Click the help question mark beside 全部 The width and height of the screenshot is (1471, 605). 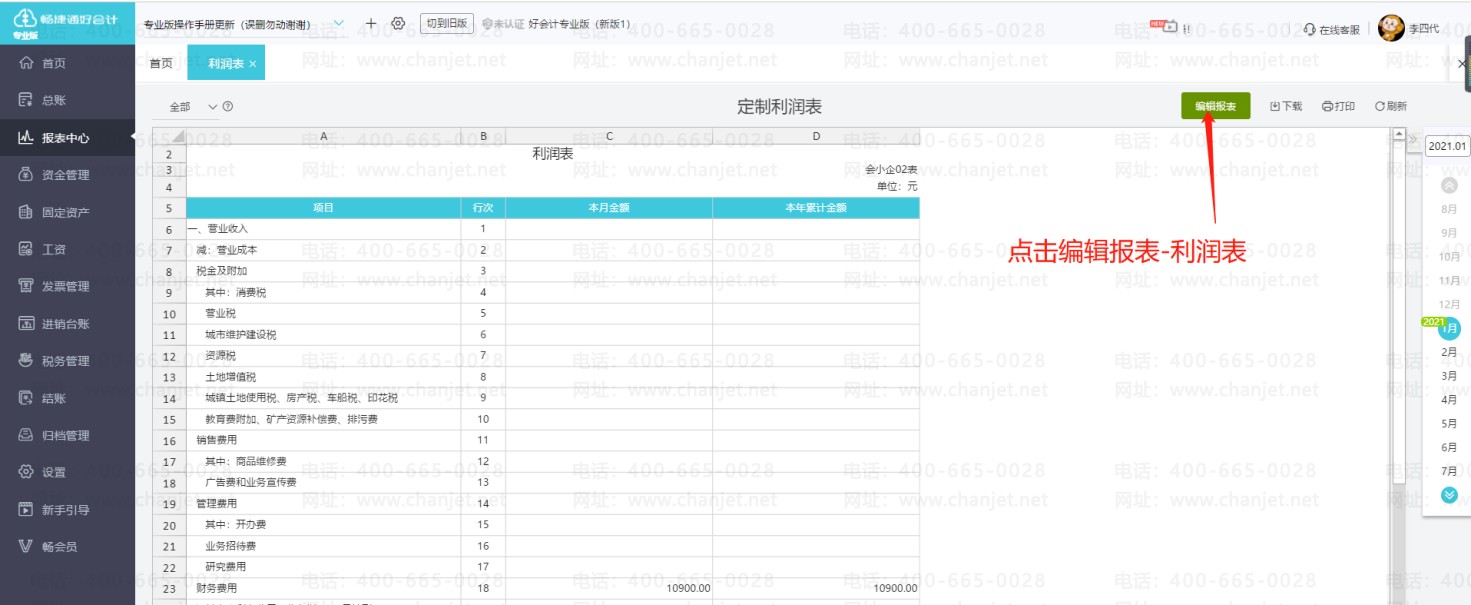pos(228,107)
